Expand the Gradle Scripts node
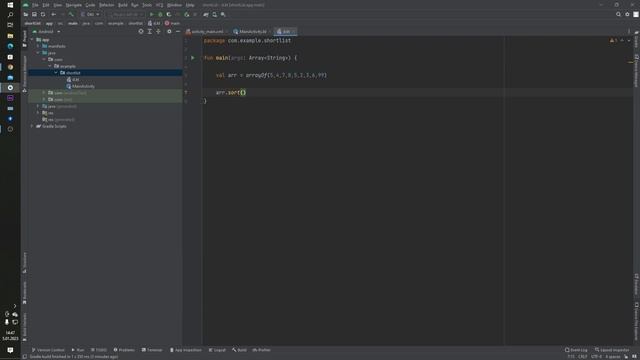 click(32, 126)
